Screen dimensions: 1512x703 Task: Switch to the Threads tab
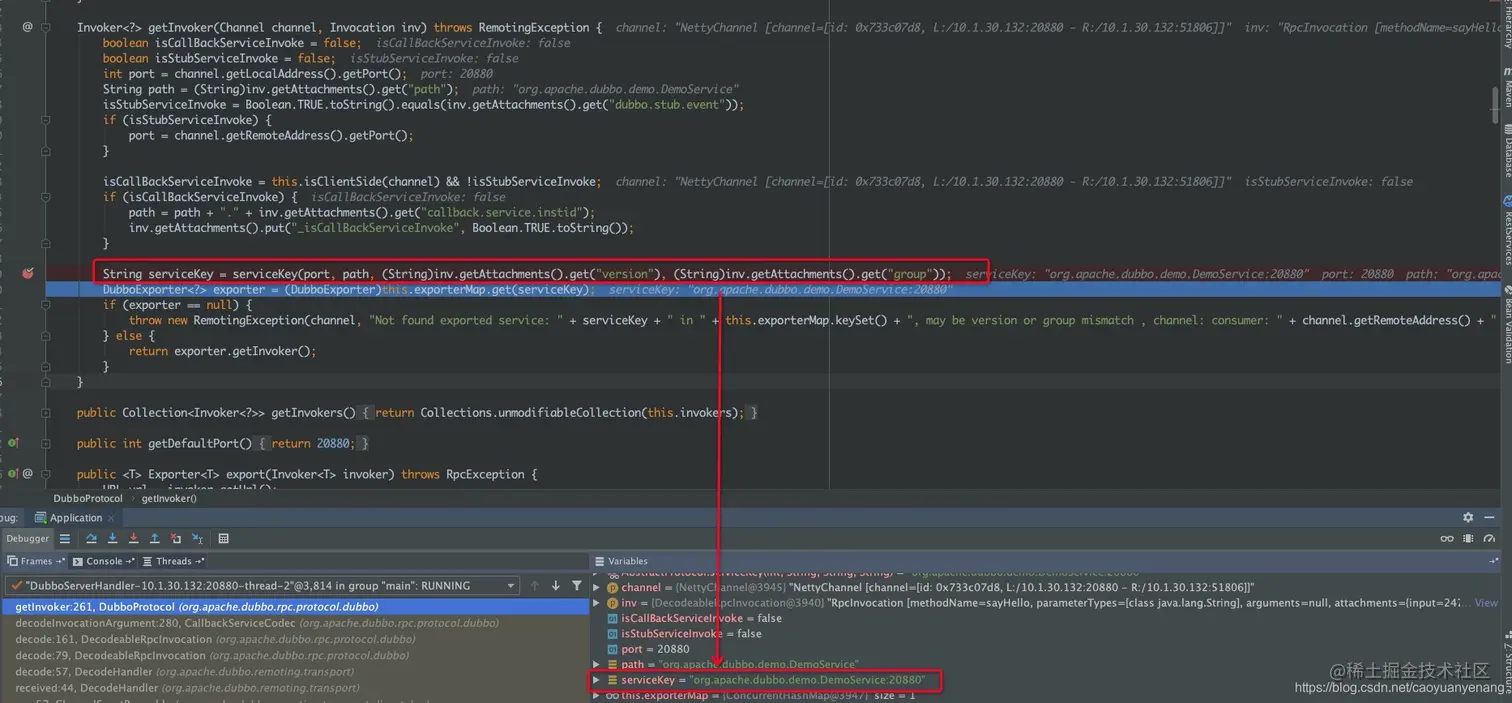(x=173, y=561)
